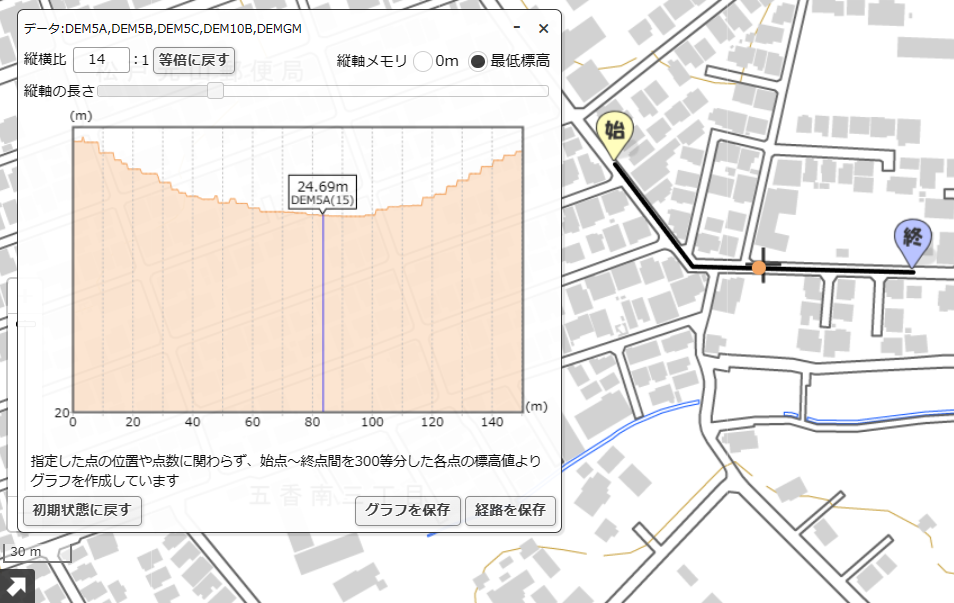The image size is (954, 603).
Task: Click the orange waypoint dot on the route
Action: coord(758,267)
